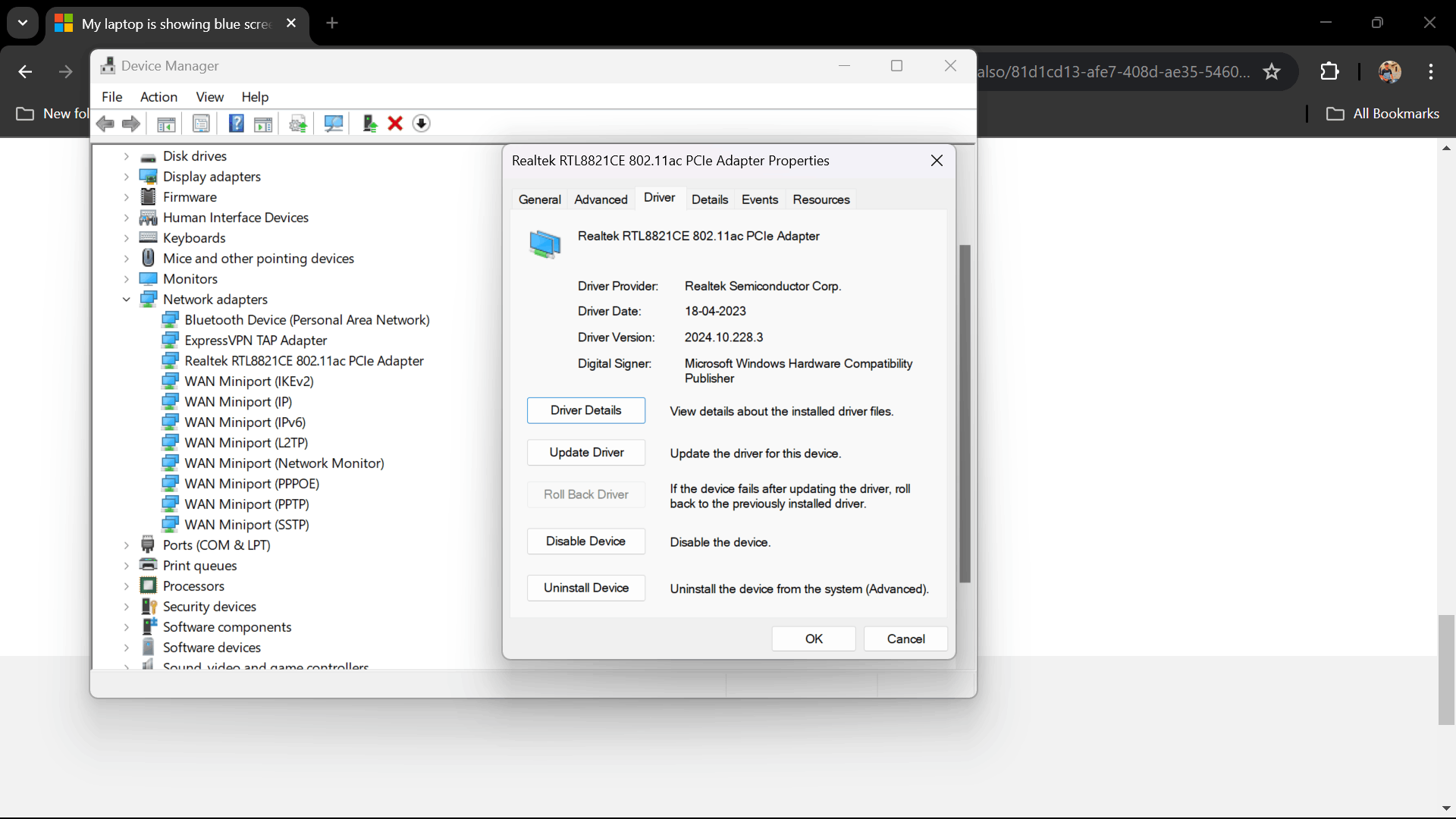Click the Update device driver toolbar icon
The image size is (1456, 819).
pos(298,124)
